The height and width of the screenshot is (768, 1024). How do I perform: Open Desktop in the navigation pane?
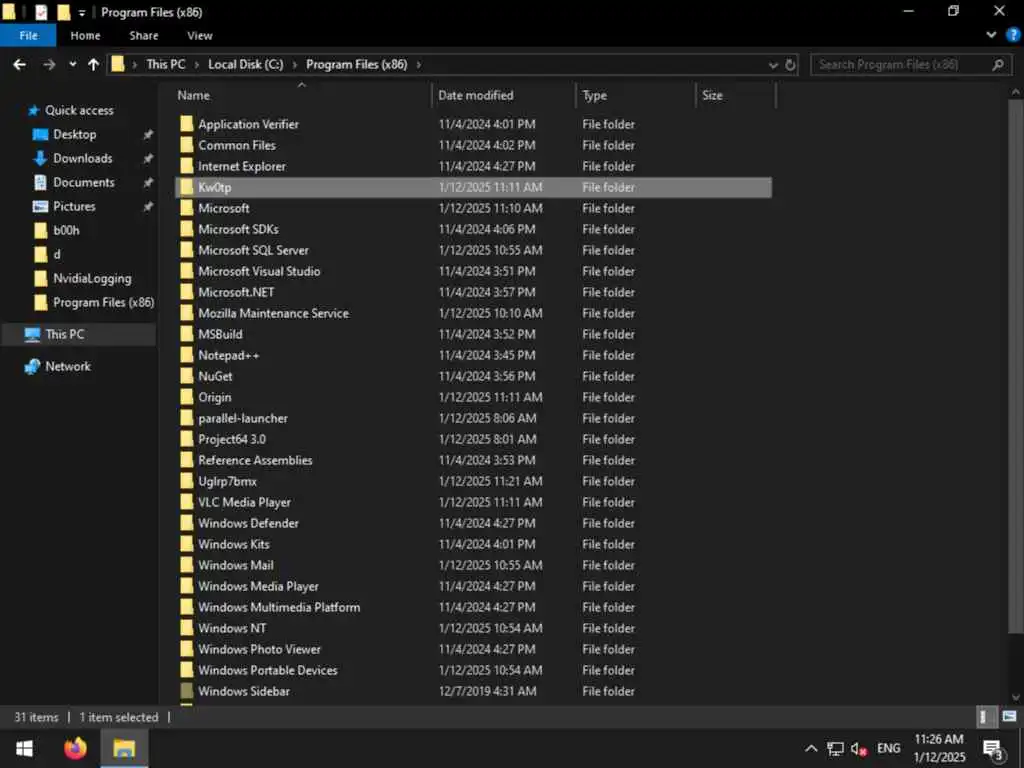coord(74,135)
